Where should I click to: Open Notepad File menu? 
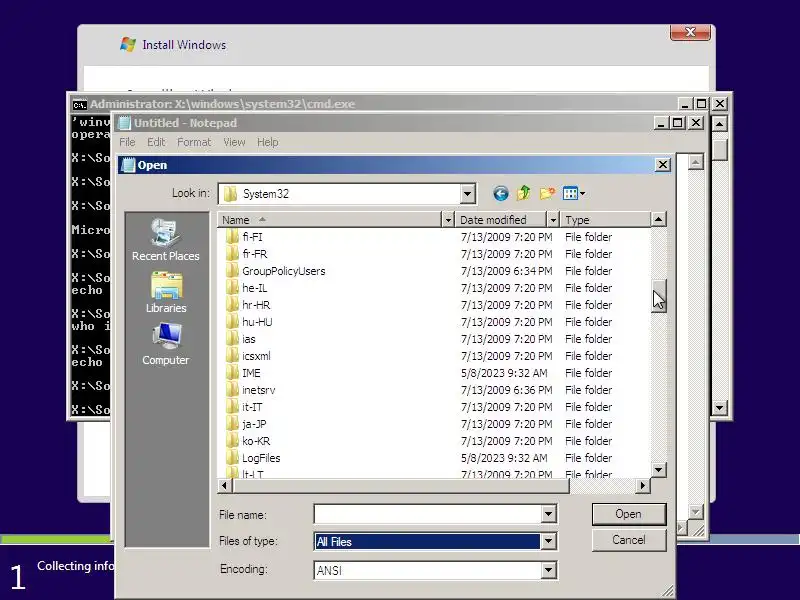click(127, 142)
